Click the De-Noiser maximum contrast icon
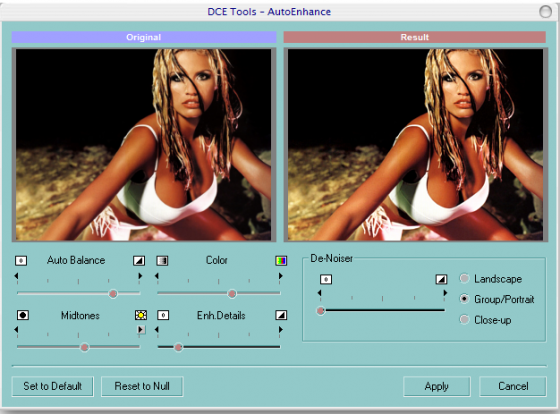 (x=441, y=279)
